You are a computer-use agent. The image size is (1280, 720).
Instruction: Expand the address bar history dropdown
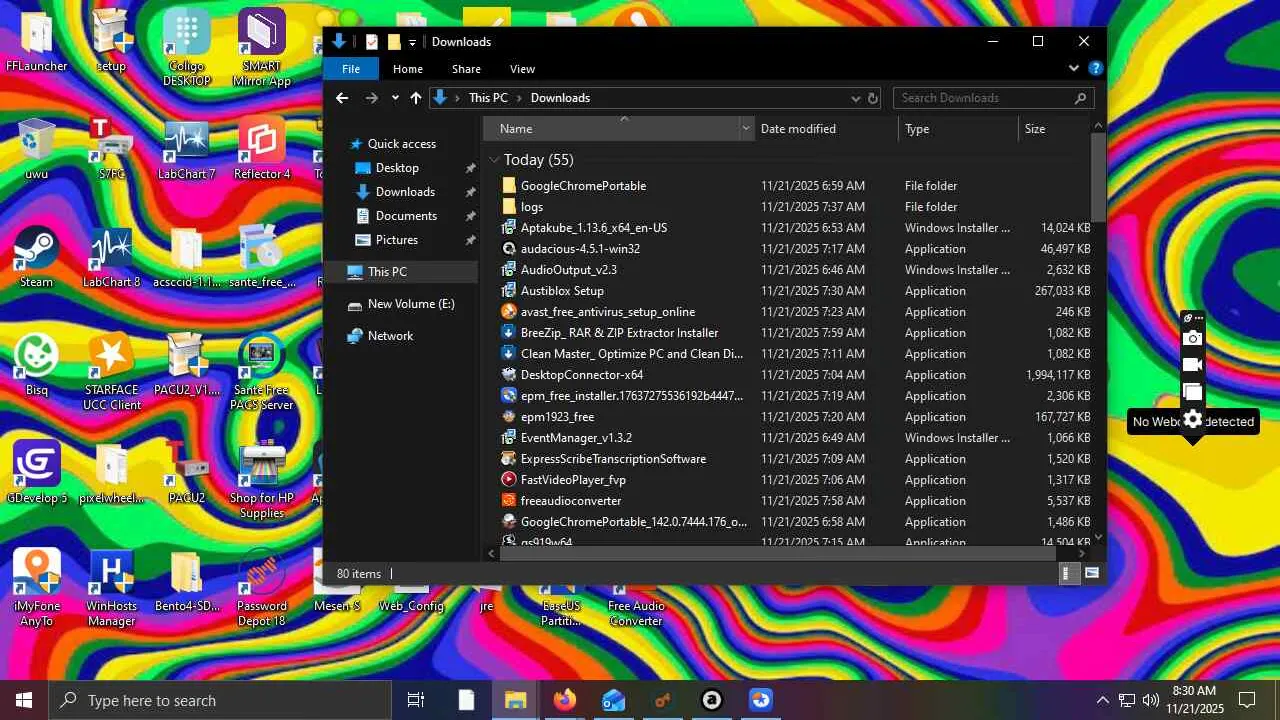point(855,98)
